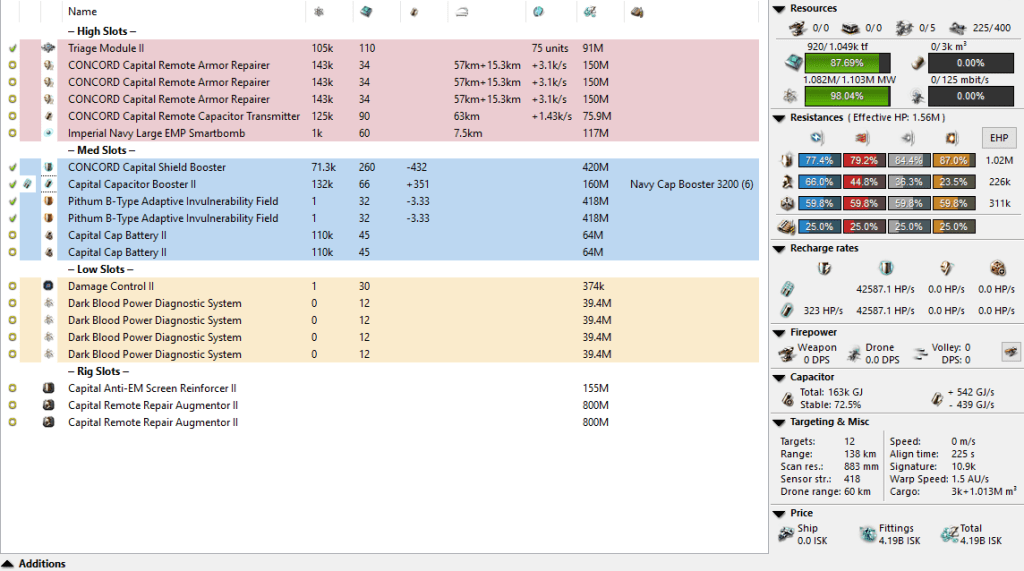The width and height of the screenshot is (1024, 571).
Task: Click the capacitor usage column header icon
Action: coord(414,12)
